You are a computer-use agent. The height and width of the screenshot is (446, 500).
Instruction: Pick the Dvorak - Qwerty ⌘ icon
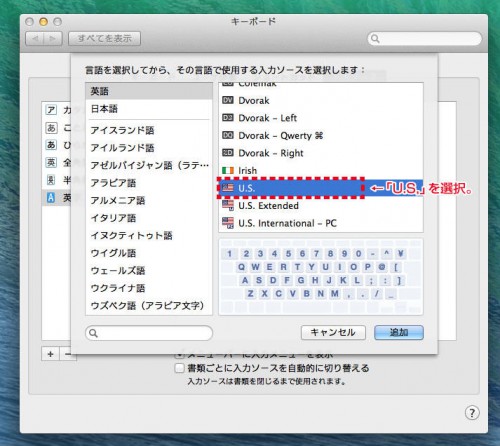[x=228, y=135]
